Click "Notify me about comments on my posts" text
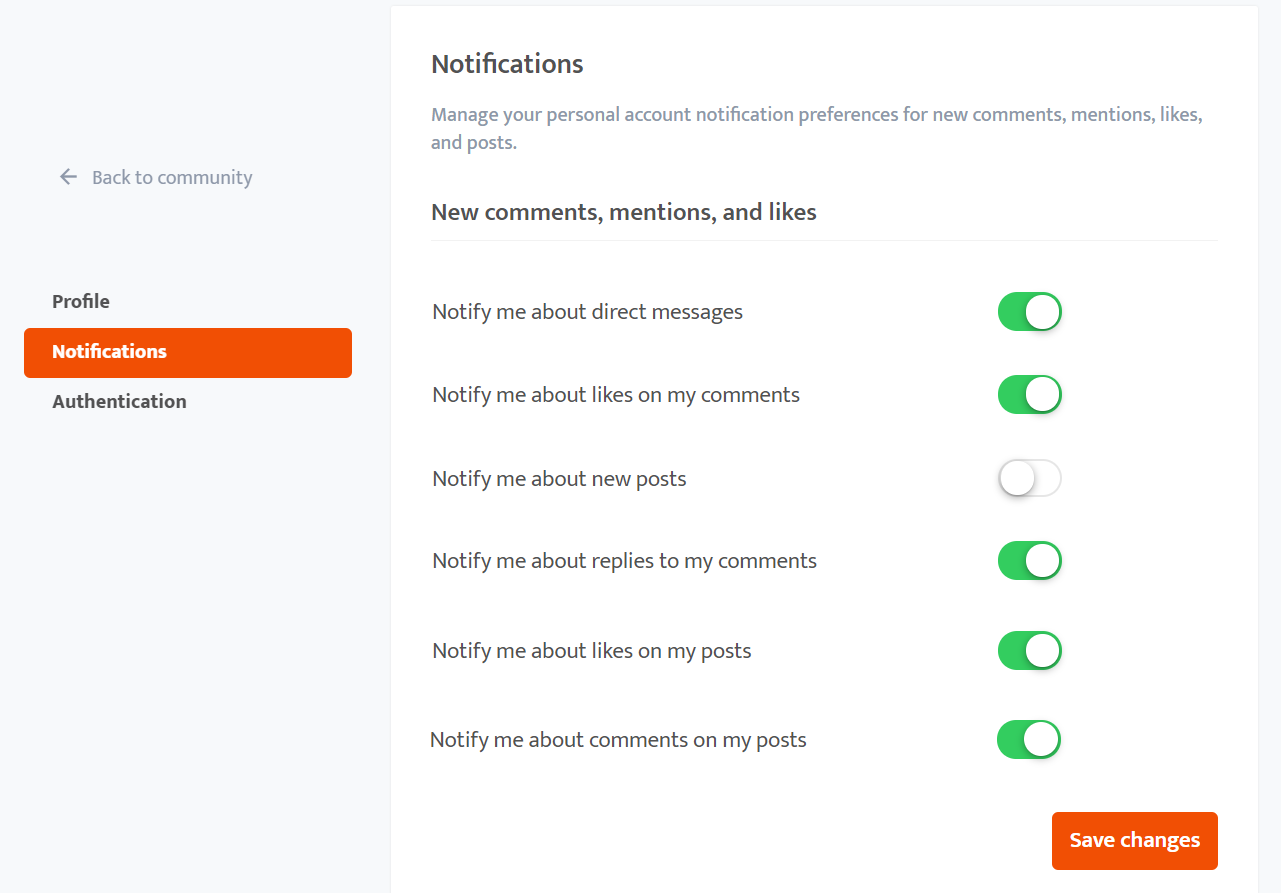The height and width of the screenshot is (893, 1281). click(x=618, y=740)
